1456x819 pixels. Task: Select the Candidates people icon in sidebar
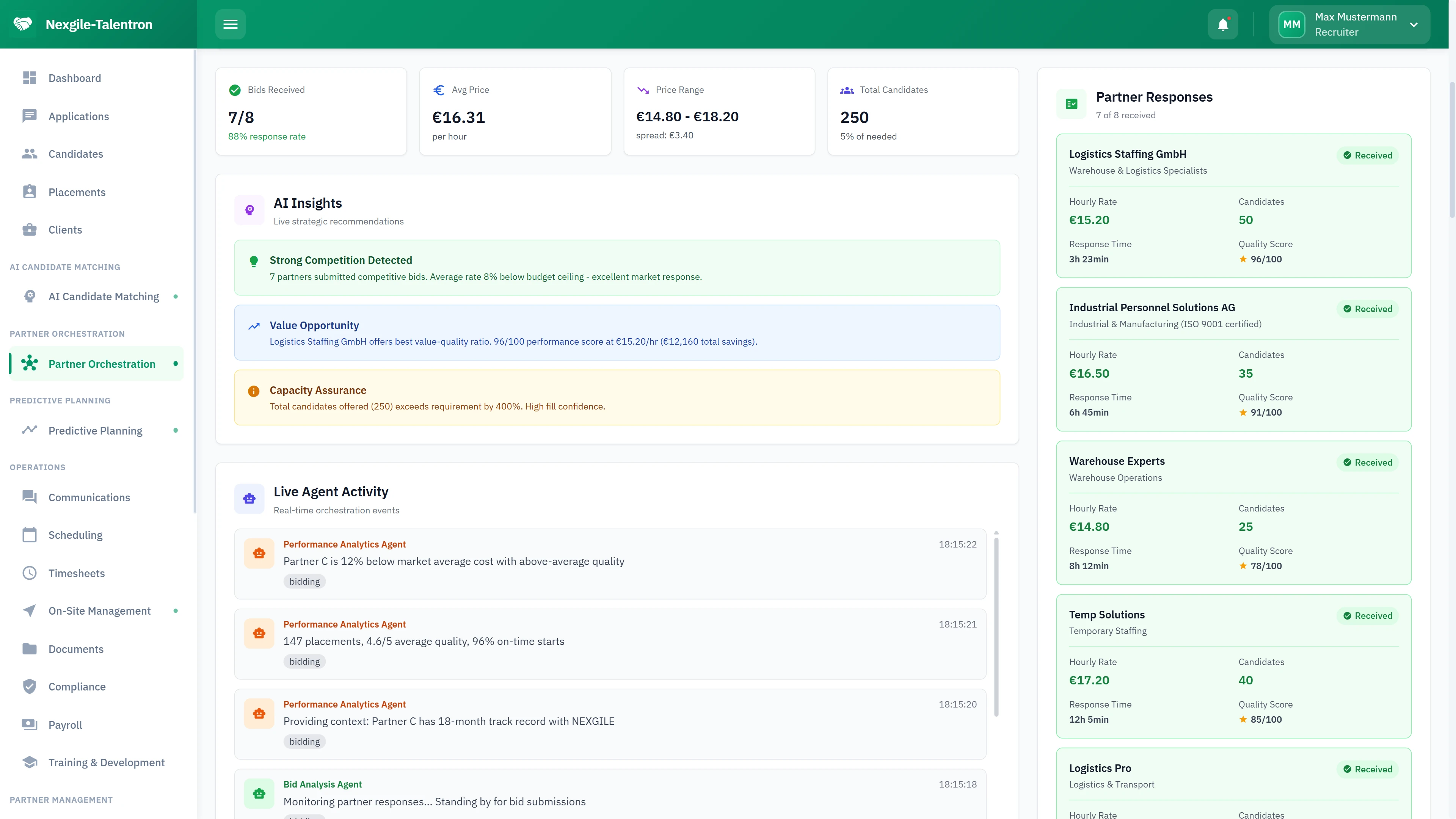pos(30,154)
